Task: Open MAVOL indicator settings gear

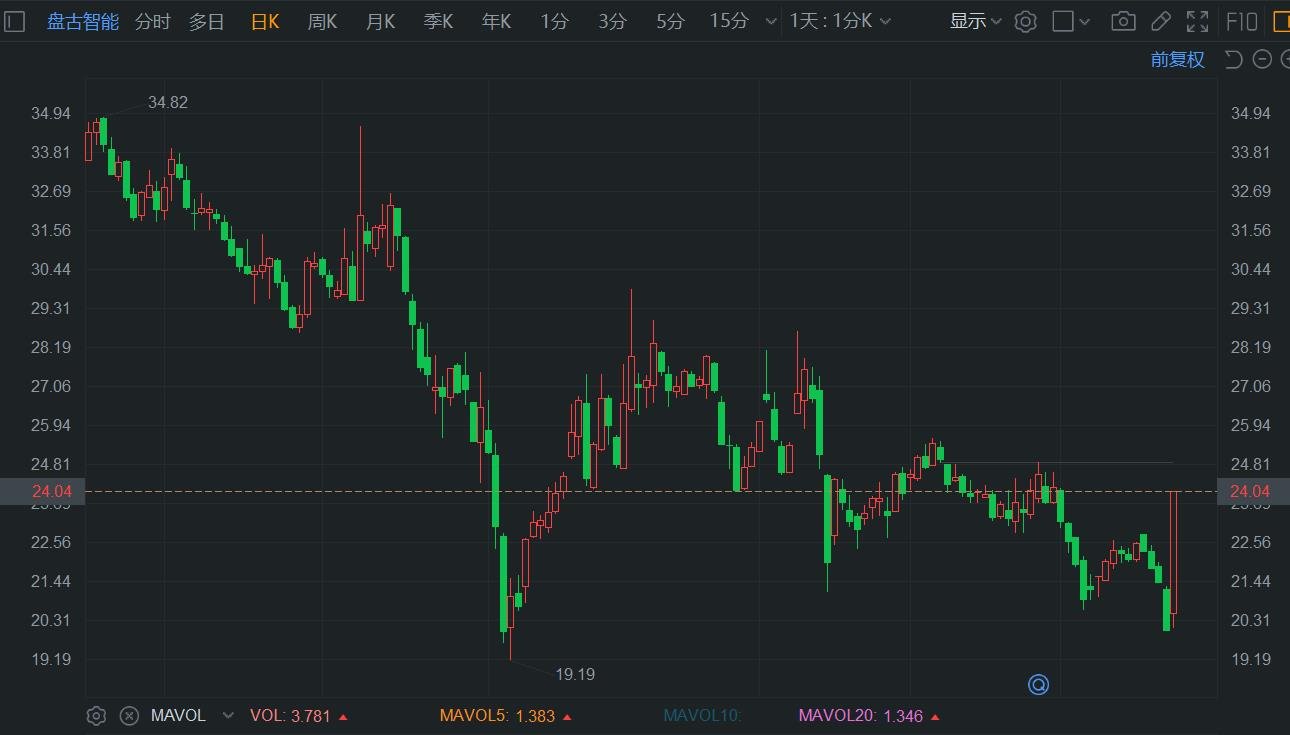Action: tap(96, 716)
